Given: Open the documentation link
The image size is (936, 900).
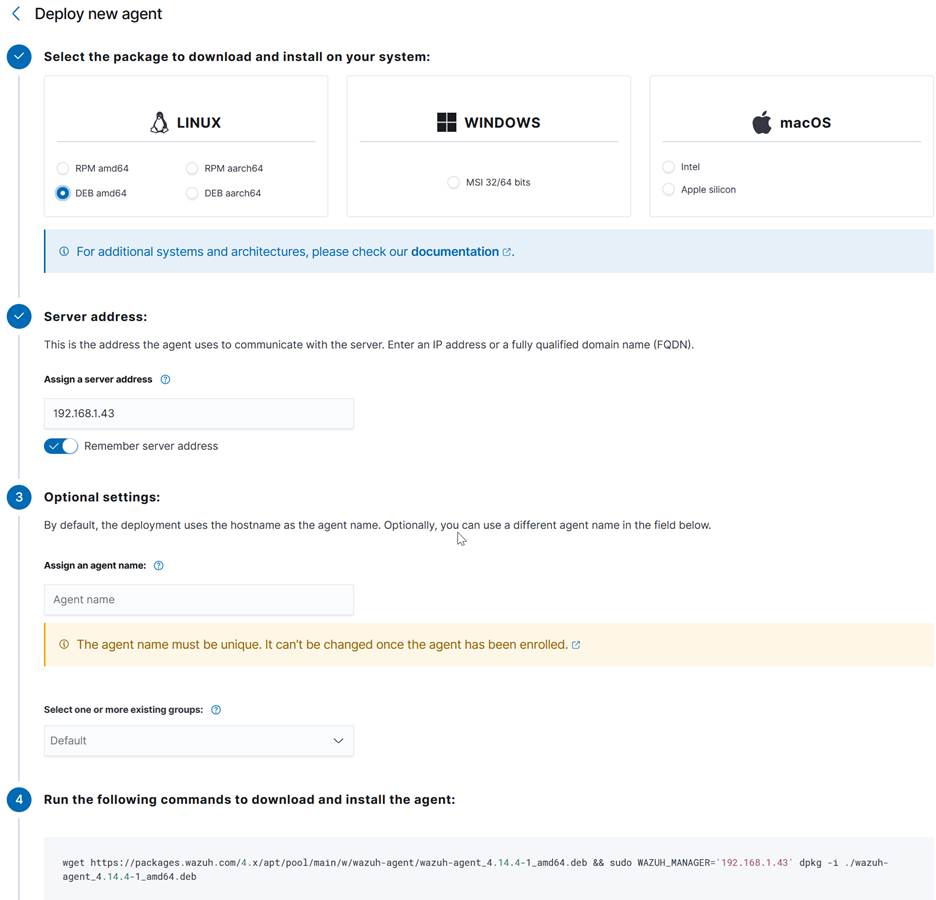Looking at the screenshot, I should 455,252.
